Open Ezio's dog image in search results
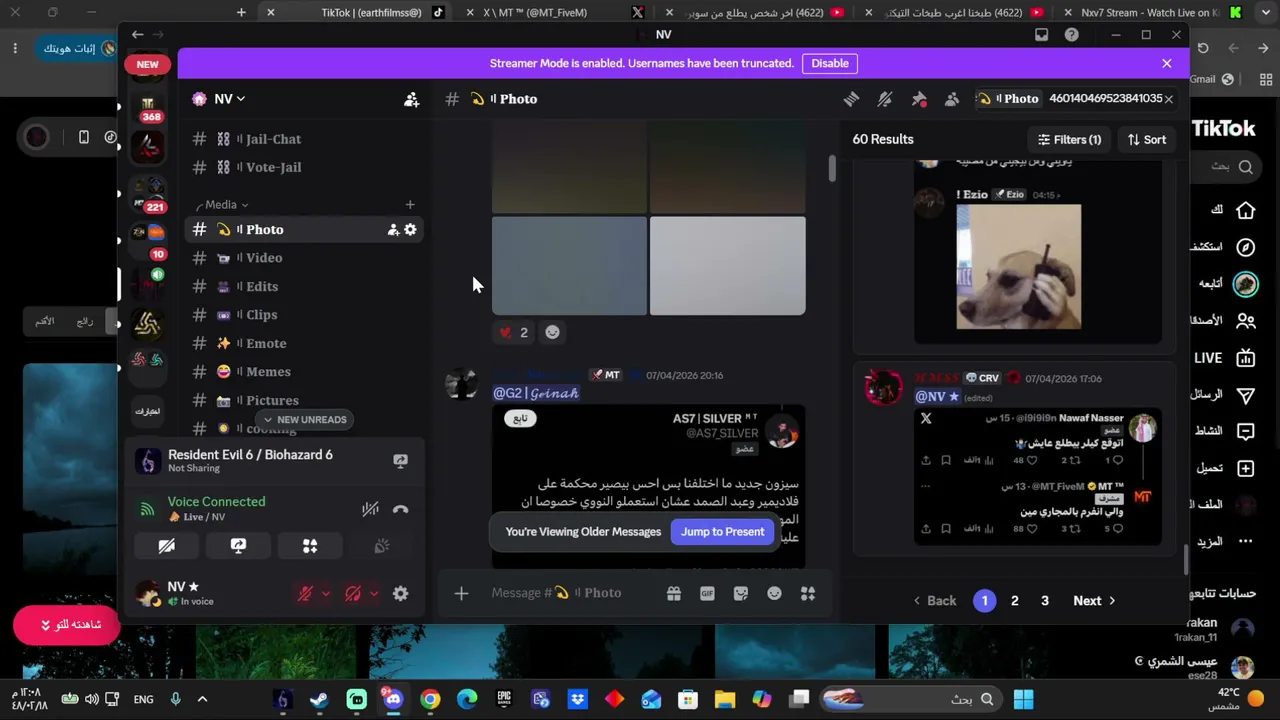This screenshot has height=720, width=1280. (x=1018, y=267)
